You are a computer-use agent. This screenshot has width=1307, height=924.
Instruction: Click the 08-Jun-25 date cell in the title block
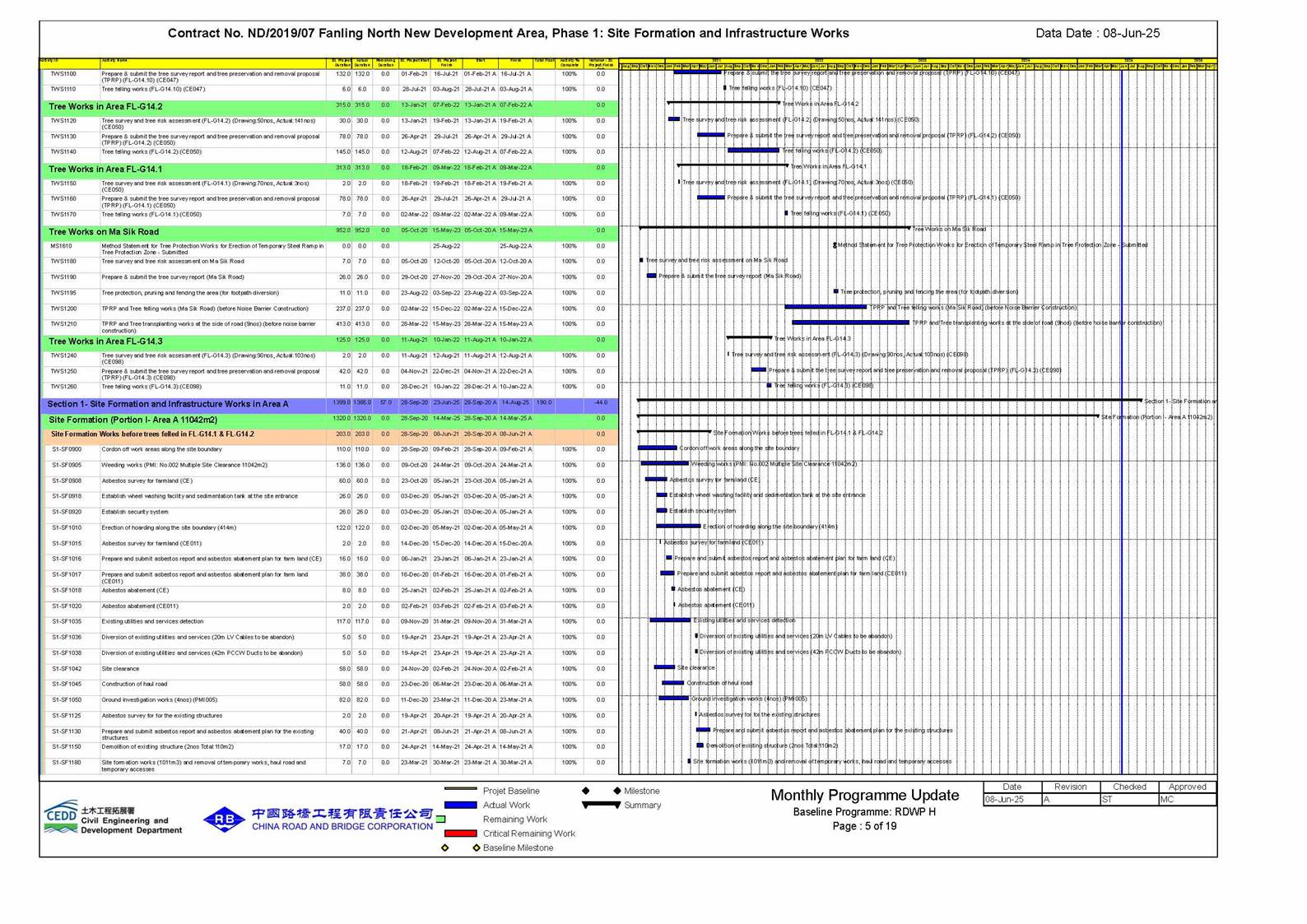click(1013, 800)
